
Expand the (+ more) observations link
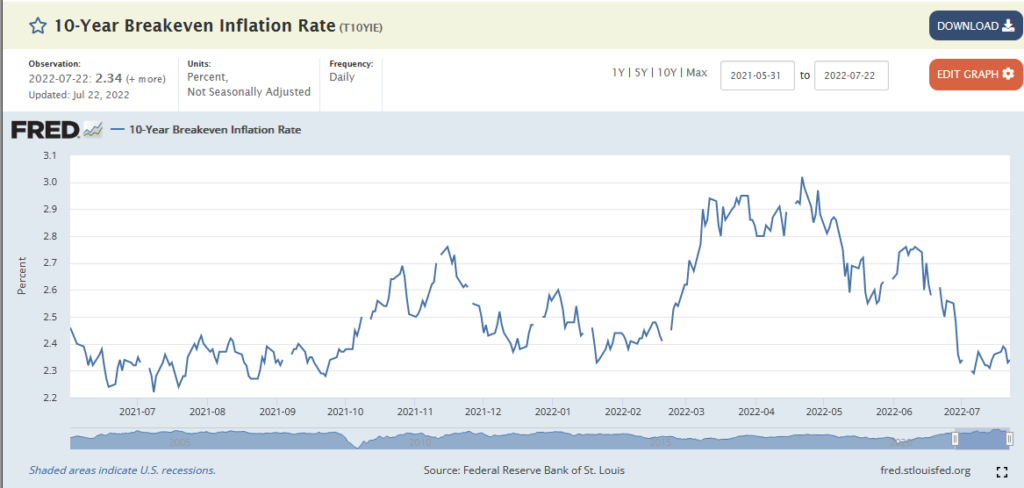point(146,77)
